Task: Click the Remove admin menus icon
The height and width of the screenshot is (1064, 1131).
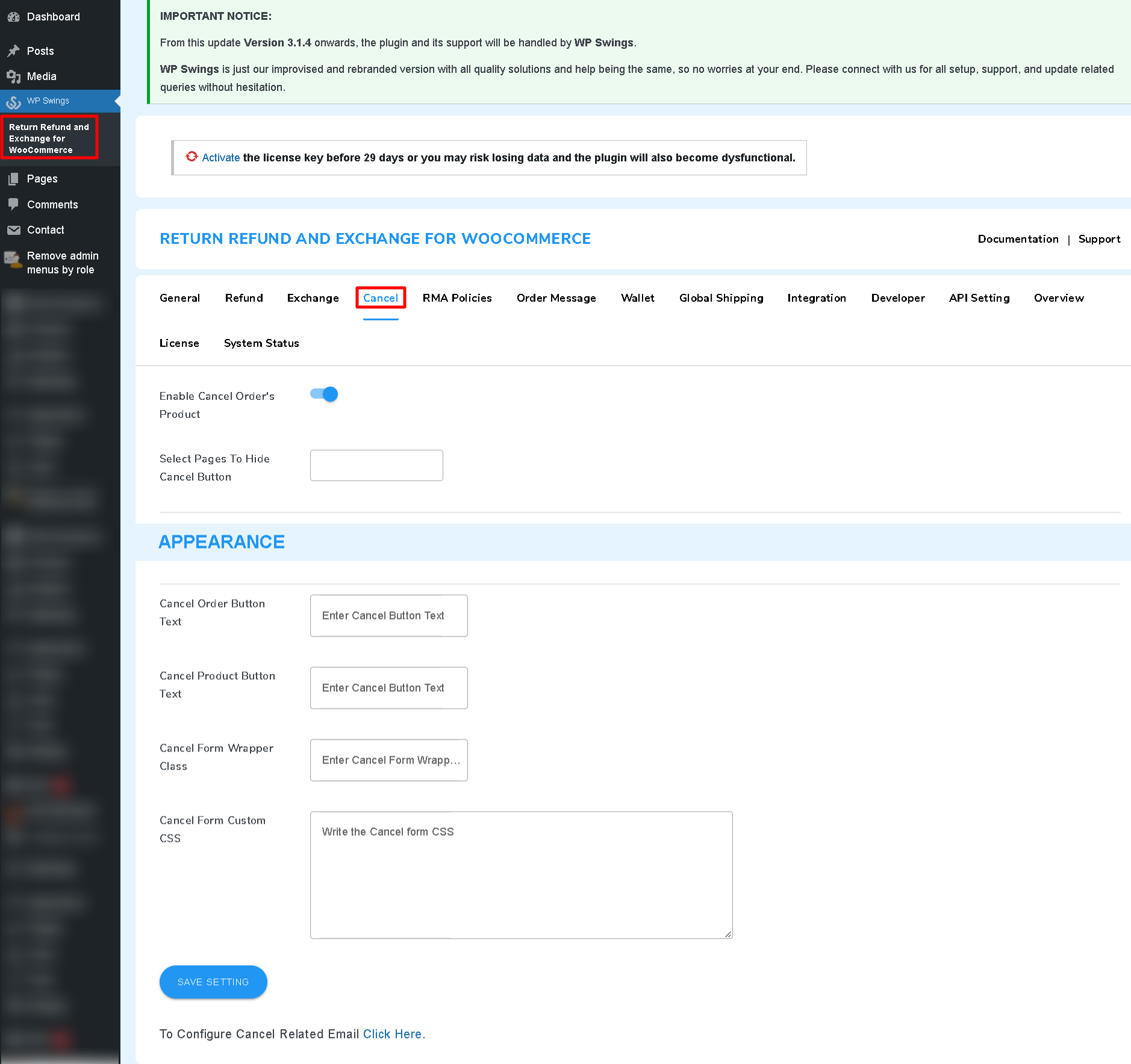Action: click(x=13, y=259)
